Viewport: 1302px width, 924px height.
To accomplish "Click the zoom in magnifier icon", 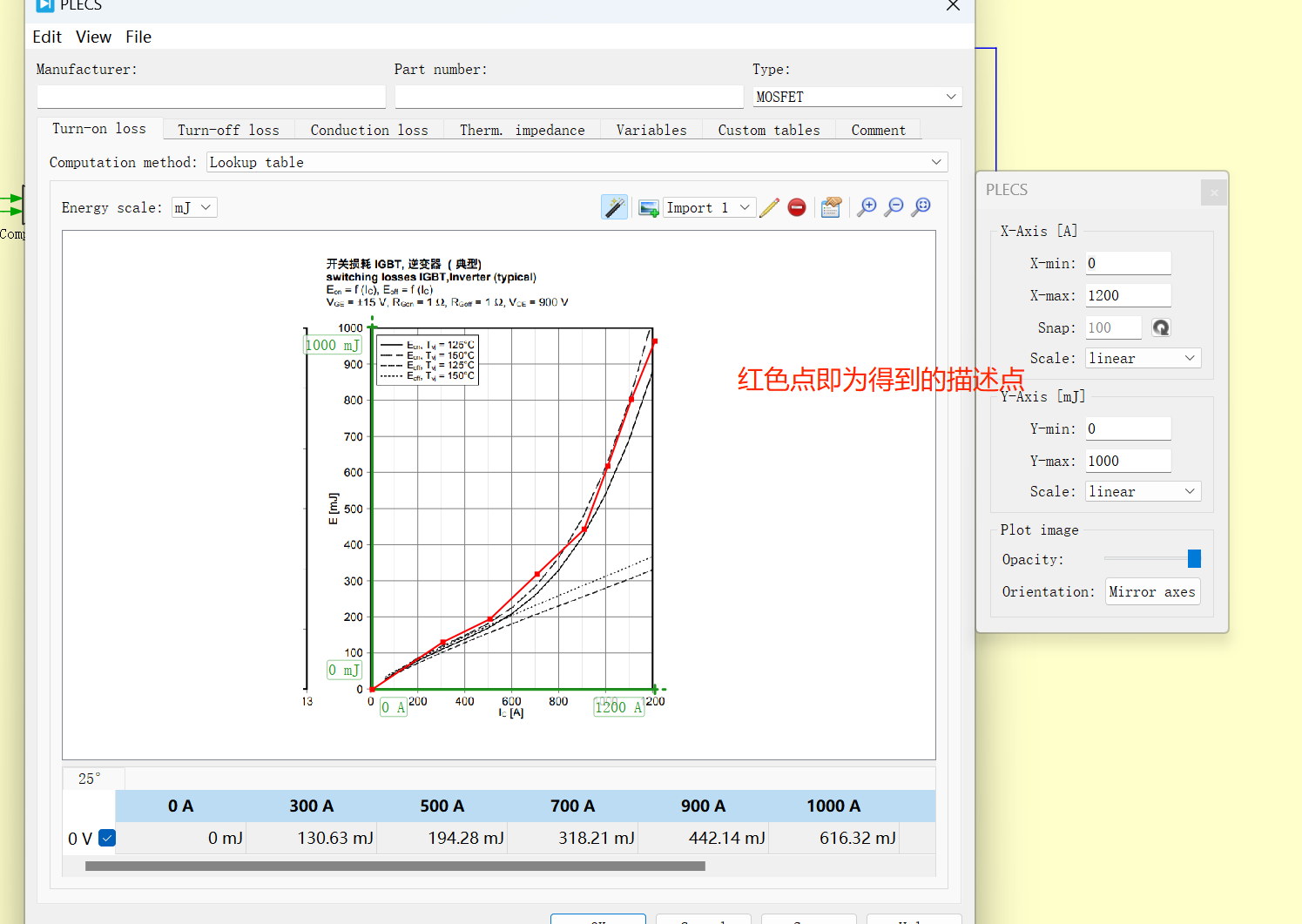I will [x=867, y=207].
